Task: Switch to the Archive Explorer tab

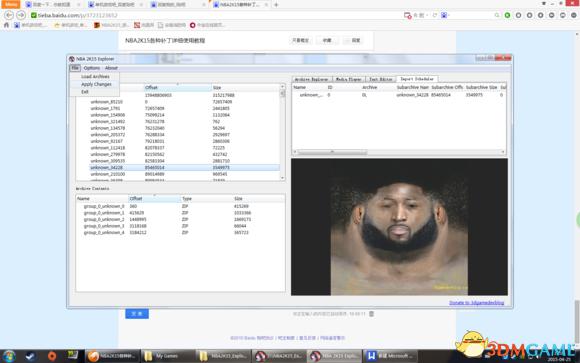Action: pos(311,79)
